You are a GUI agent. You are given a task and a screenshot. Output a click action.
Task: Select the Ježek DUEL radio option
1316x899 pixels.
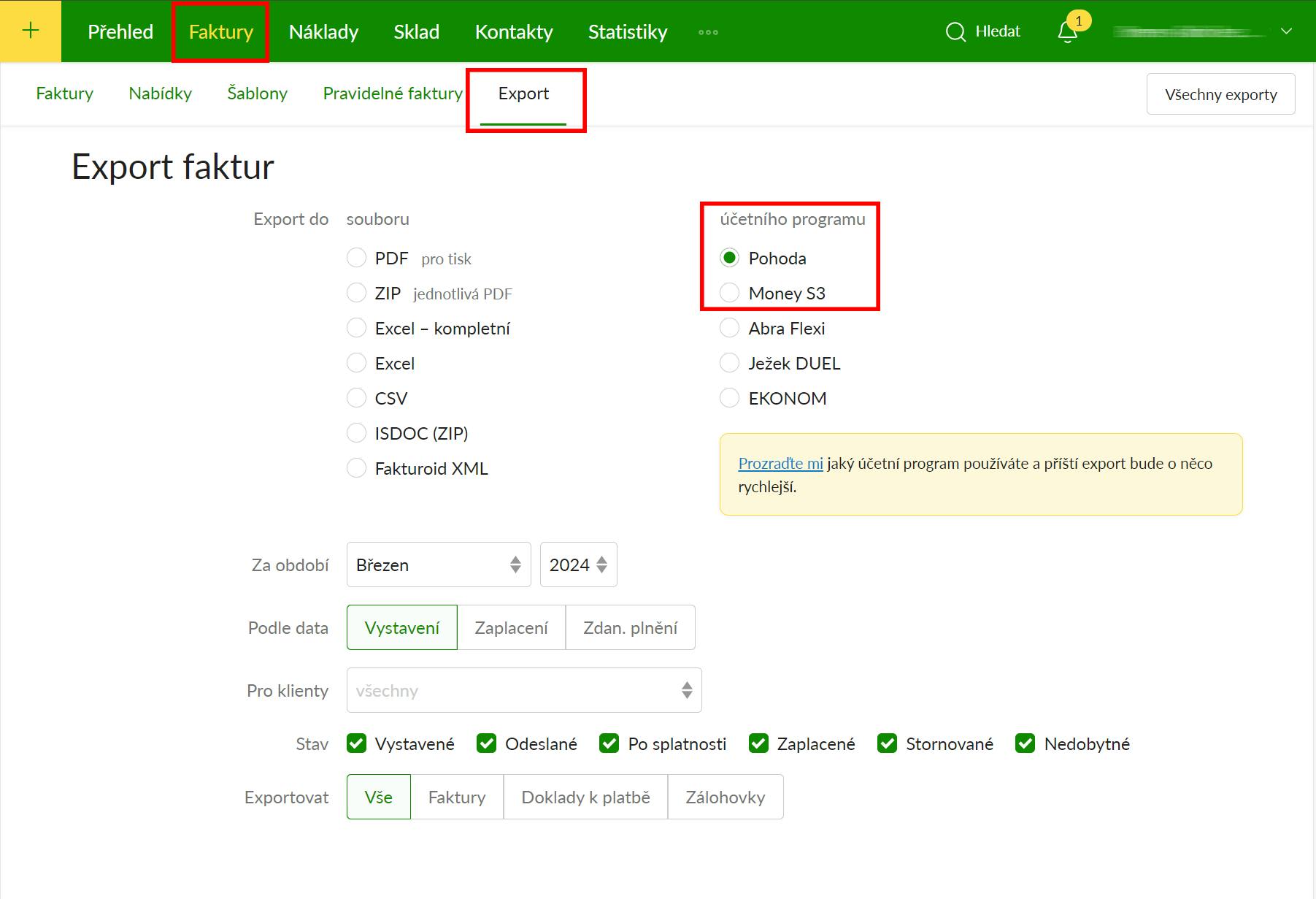729,363
